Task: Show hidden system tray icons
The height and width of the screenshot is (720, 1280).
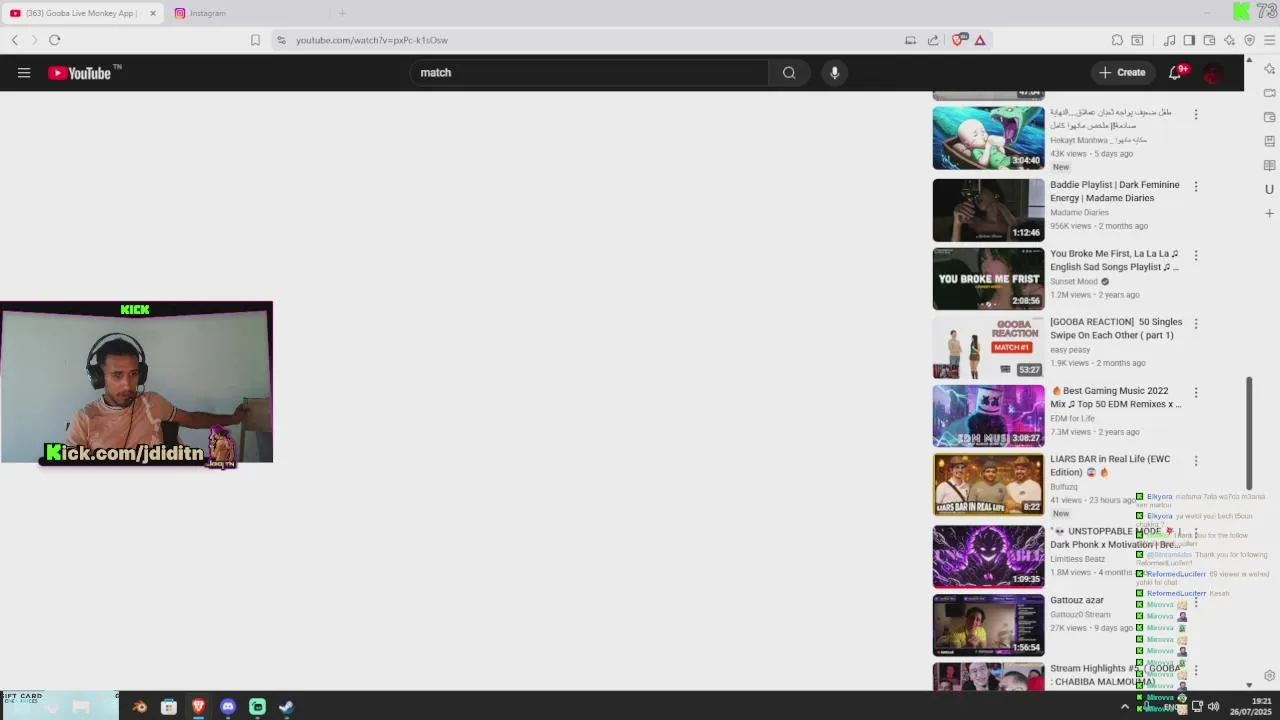Action: [1125, 707]
